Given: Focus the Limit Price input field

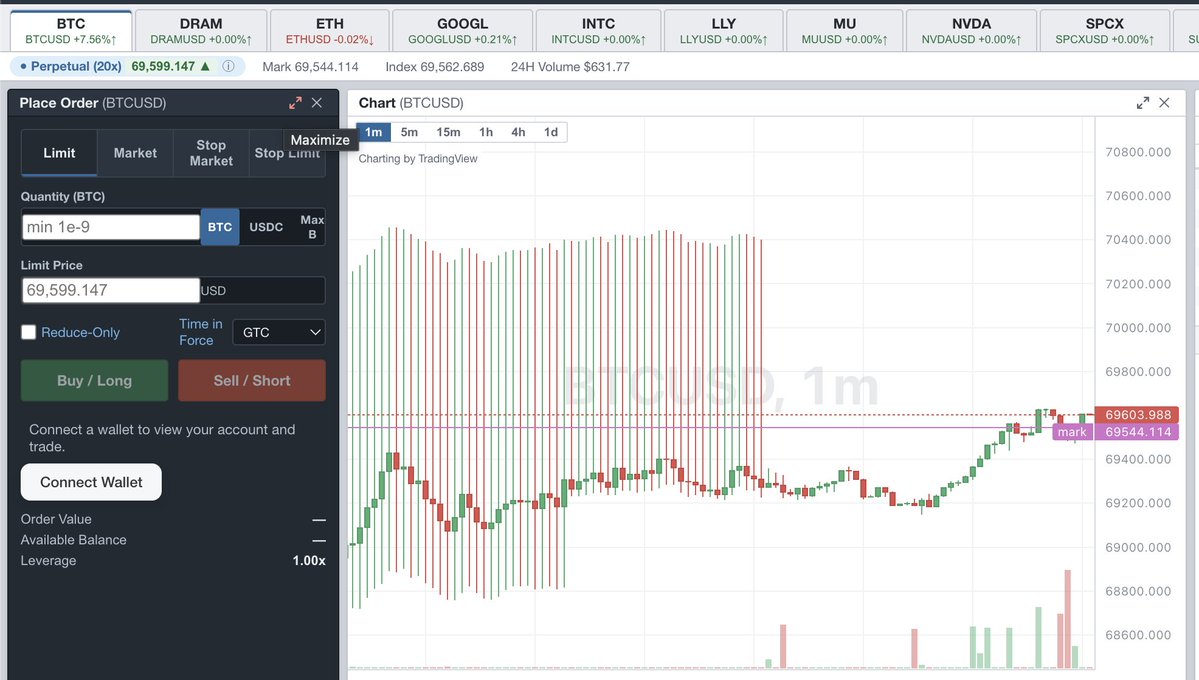Looking at the screenshot, I should (x=111, y=291).
